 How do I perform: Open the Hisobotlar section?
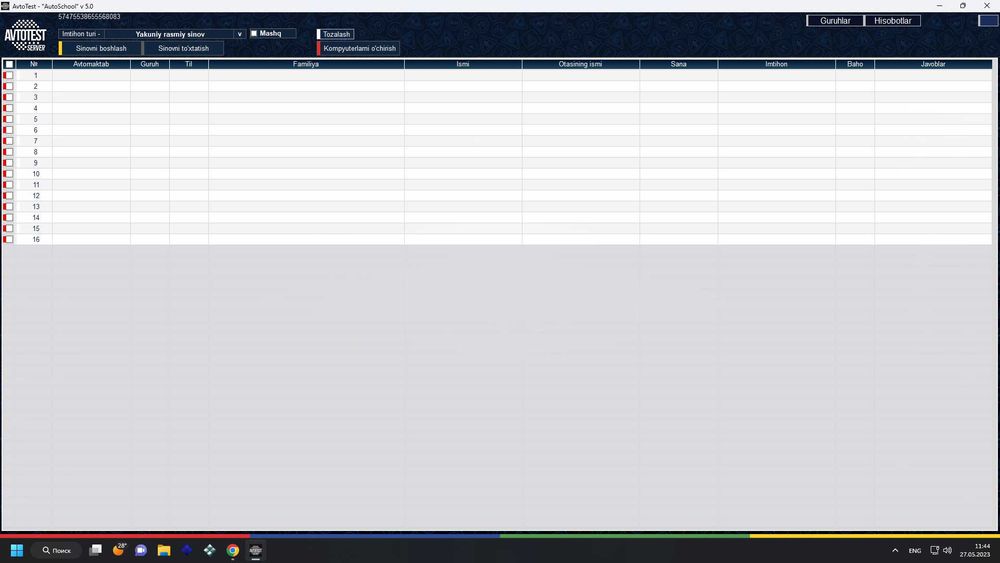pyautogui.click(x=892, y=20)
